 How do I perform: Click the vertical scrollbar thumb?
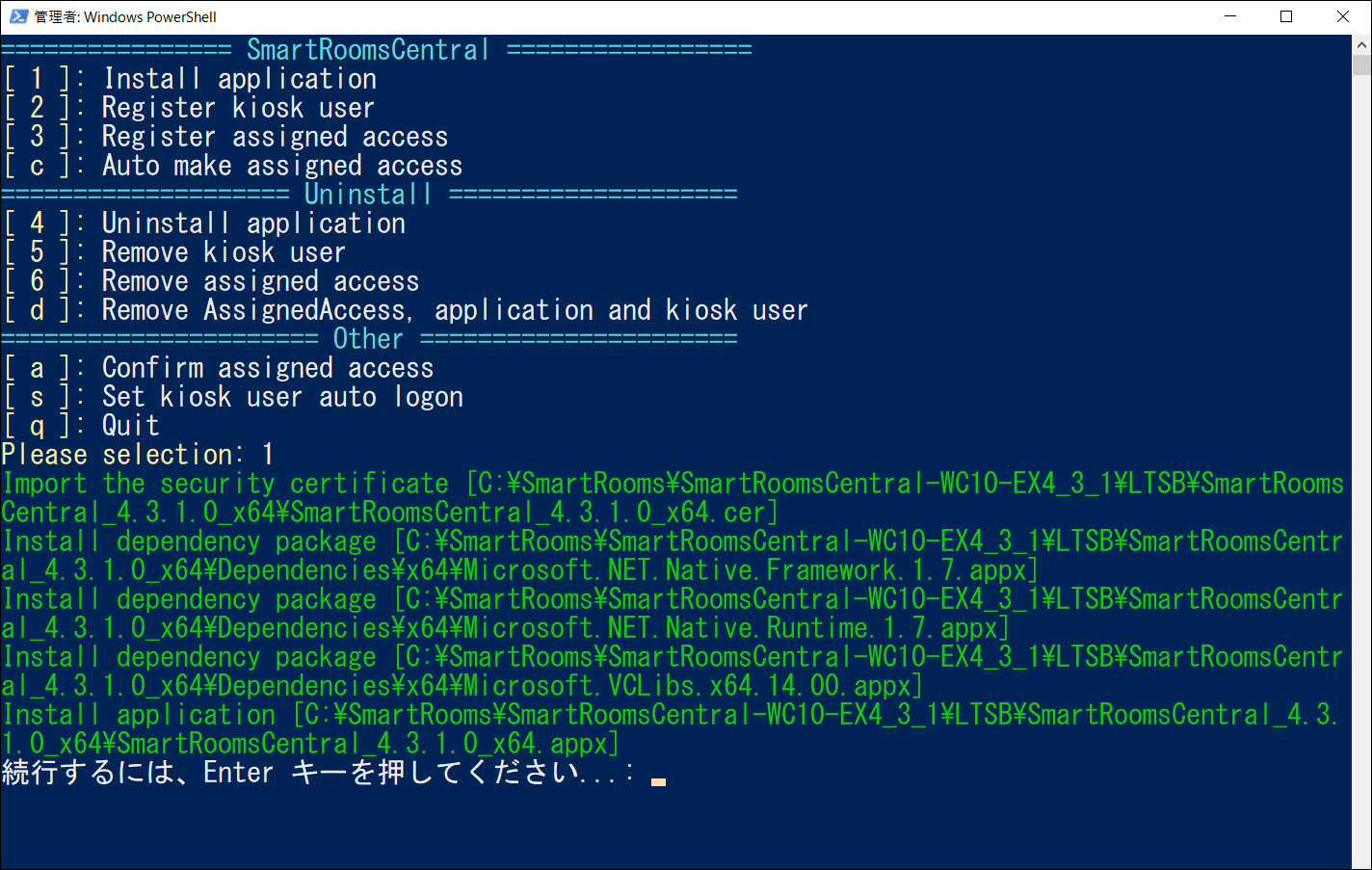(x=1361, y=66)
